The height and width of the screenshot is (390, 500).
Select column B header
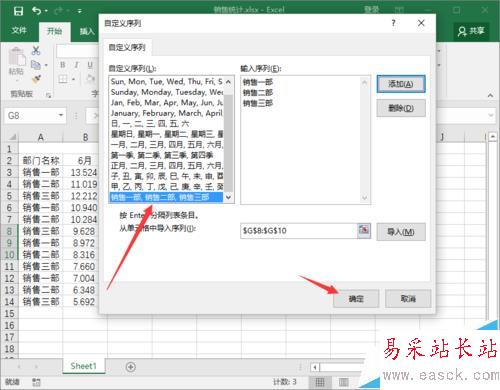tap(85, 137)
